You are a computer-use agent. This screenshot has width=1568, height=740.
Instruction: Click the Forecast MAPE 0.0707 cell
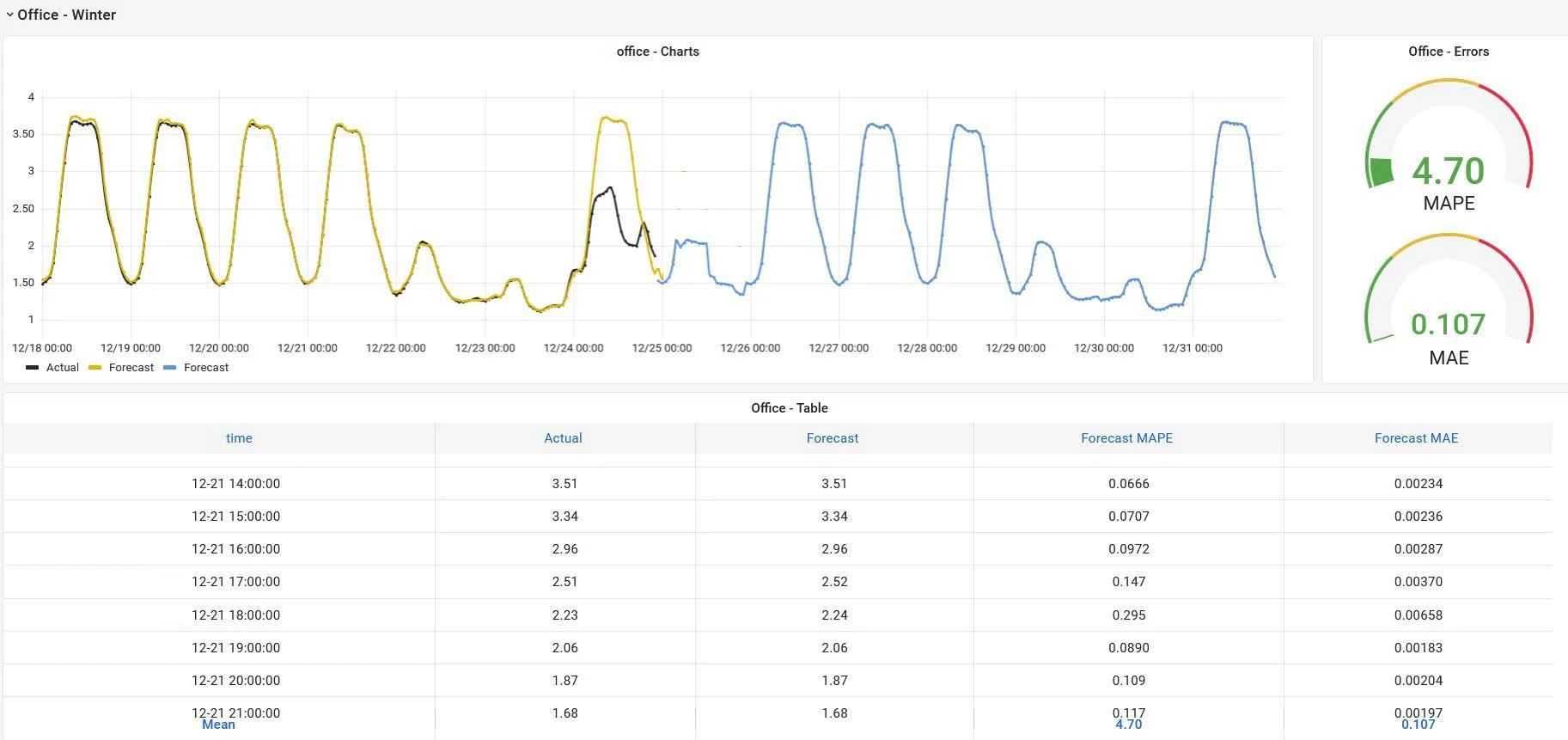(1129, 517)
